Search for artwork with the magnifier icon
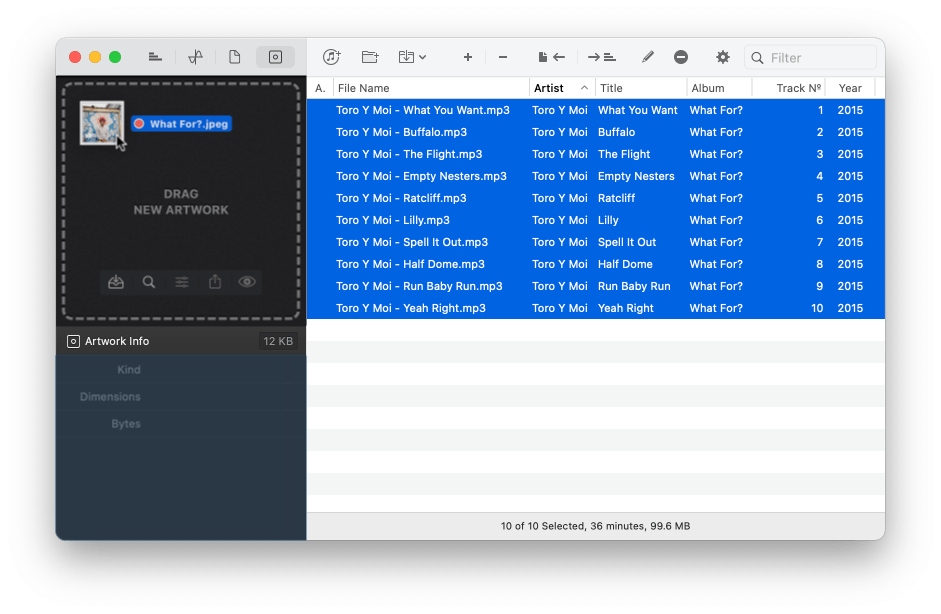The image size is (941, 614). (149, 281)
